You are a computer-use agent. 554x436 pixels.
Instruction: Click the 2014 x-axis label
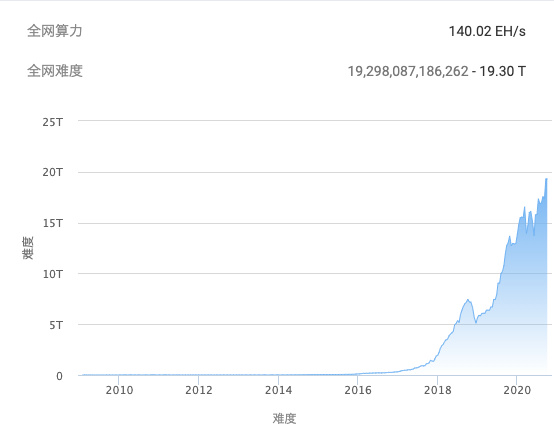coord(278,390)
